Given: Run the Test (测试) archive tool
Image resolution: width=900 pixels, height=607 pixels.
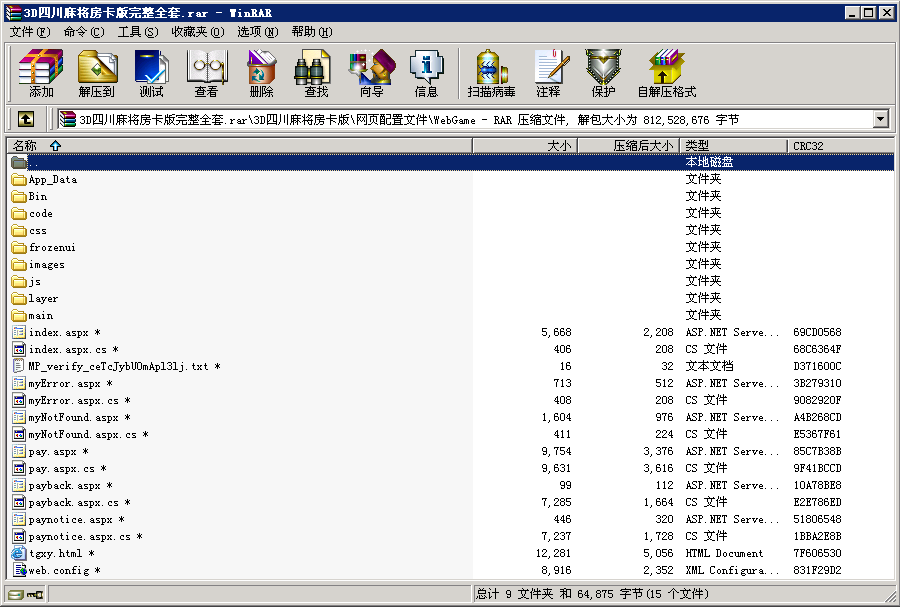Looking at the screenshot, I should (x=151, y=73).
